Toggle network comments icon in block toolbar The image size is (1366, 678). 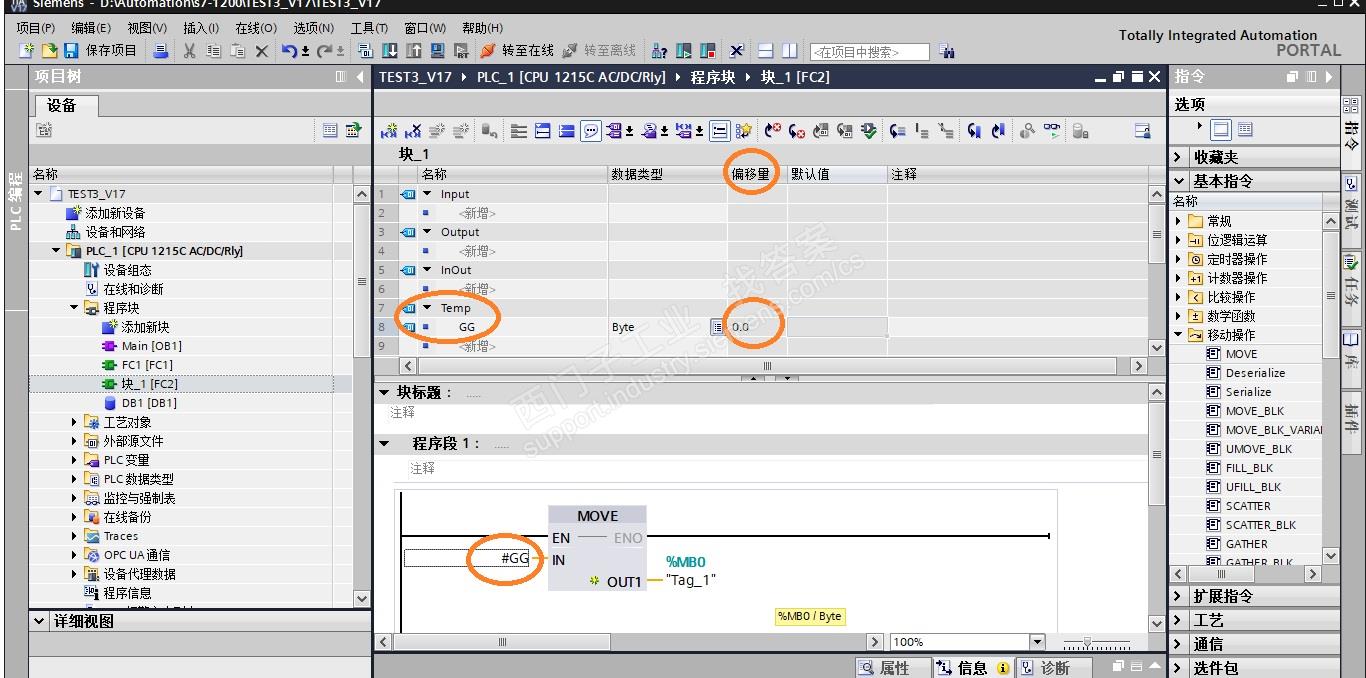(x=591, y=131)
